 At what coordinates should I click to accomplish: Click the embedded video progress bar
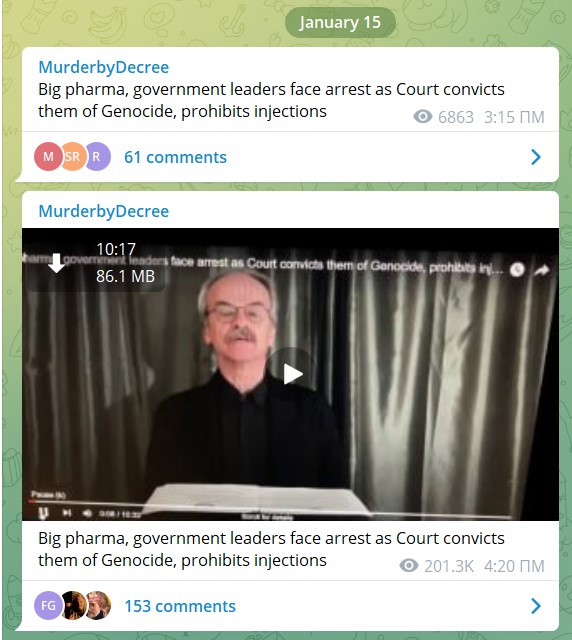click(269, 506)
